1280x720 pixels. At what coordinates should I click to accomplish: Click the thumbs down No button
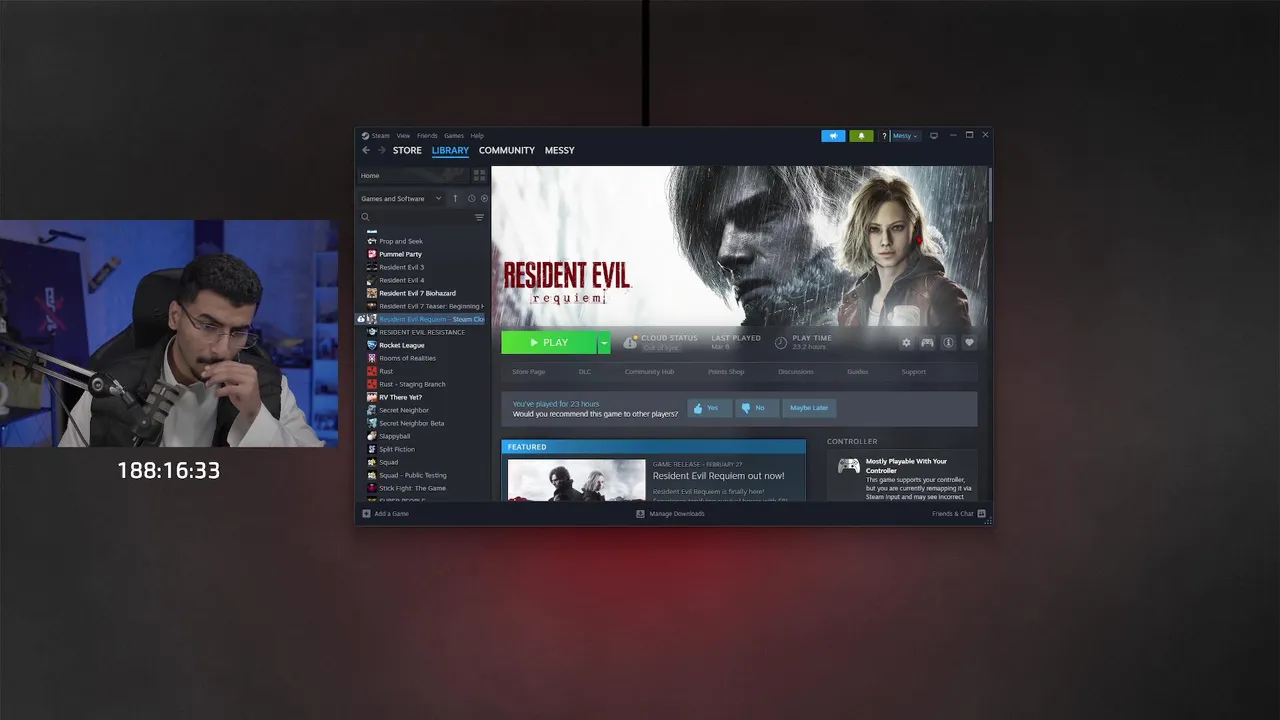coord(757,408)
